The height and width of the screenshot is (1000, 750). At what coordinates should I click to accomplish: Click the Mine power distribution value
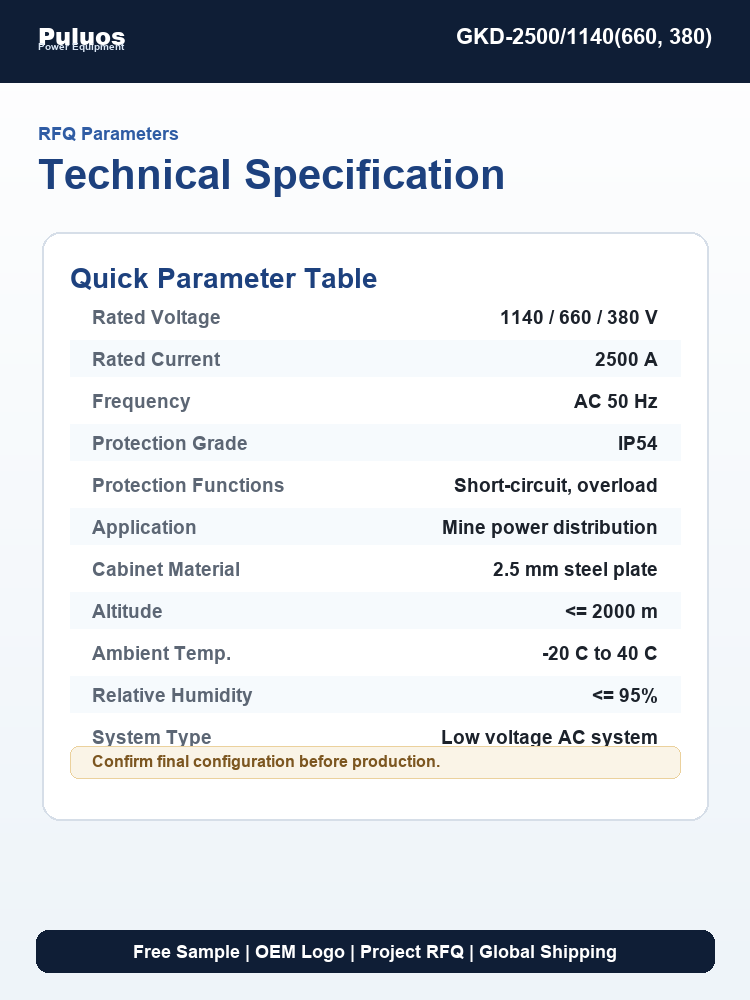coord(549,527)
